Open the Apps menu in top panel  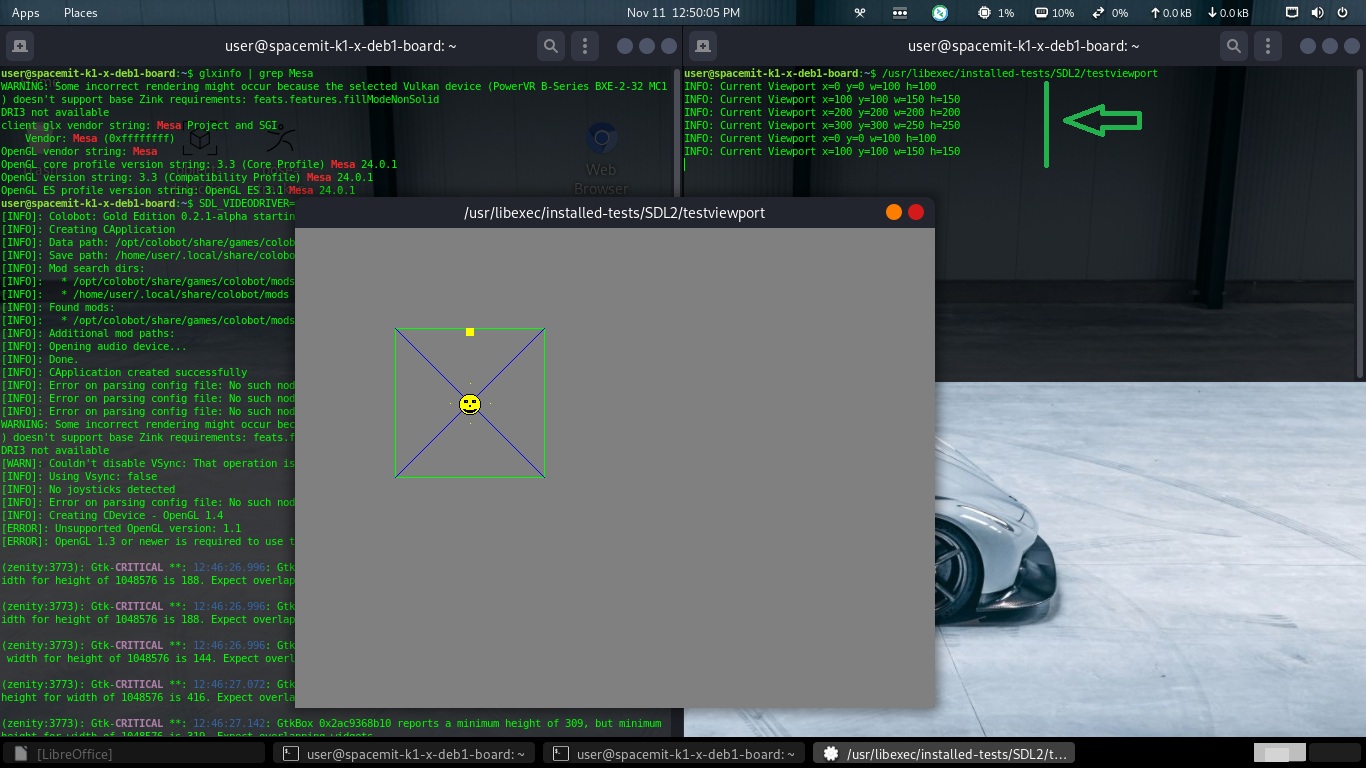(26, 13)
